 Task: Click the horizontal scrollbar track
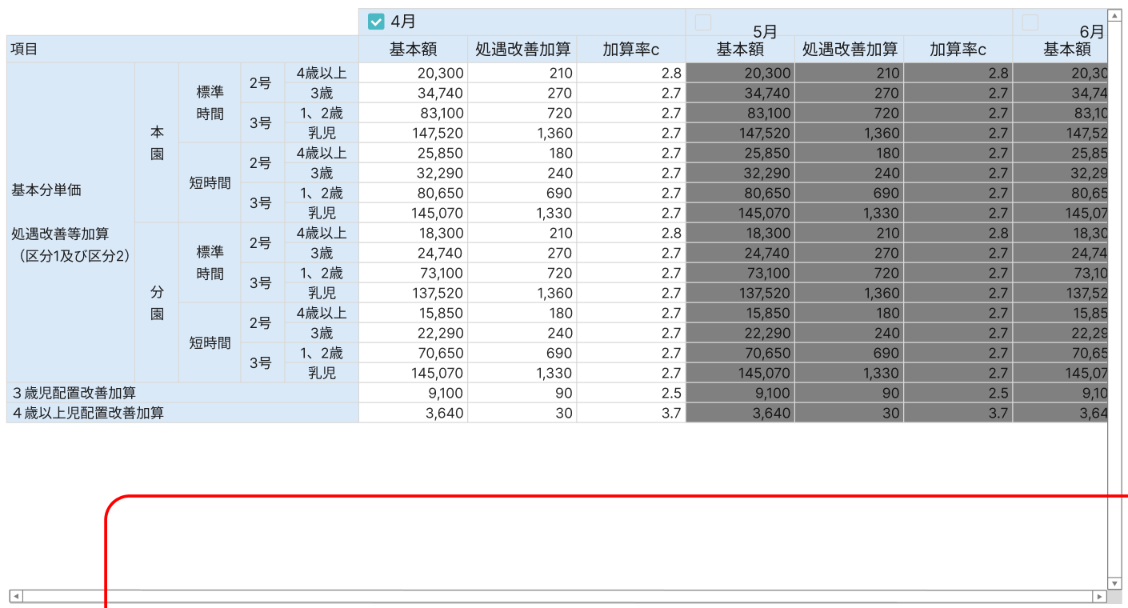pyautogui.click(x=550, y=596)
